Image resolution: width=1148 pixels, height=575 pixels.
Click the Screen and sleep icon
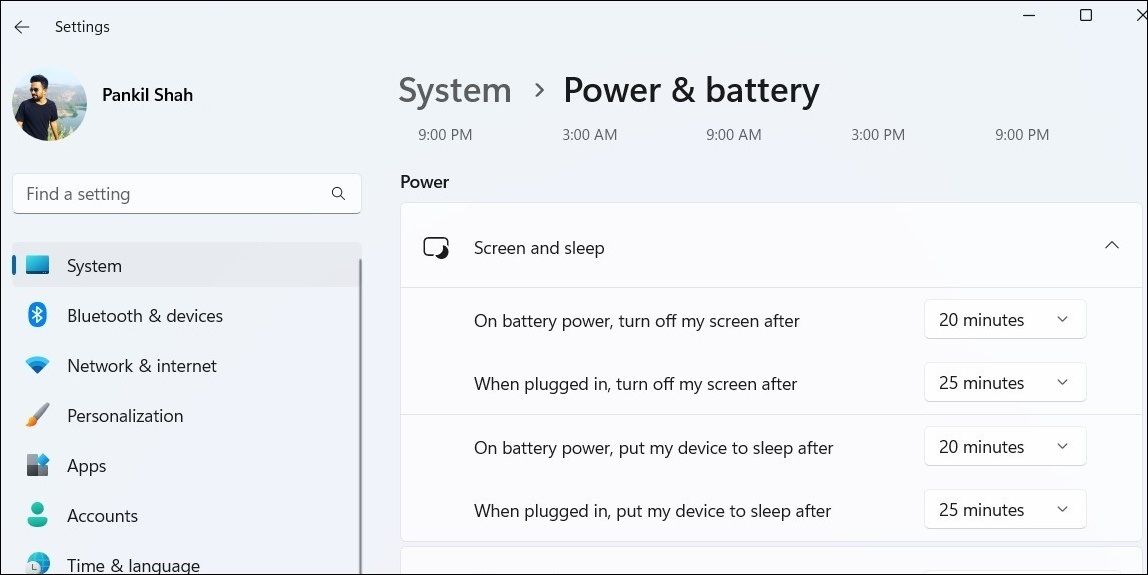[436, 248]
